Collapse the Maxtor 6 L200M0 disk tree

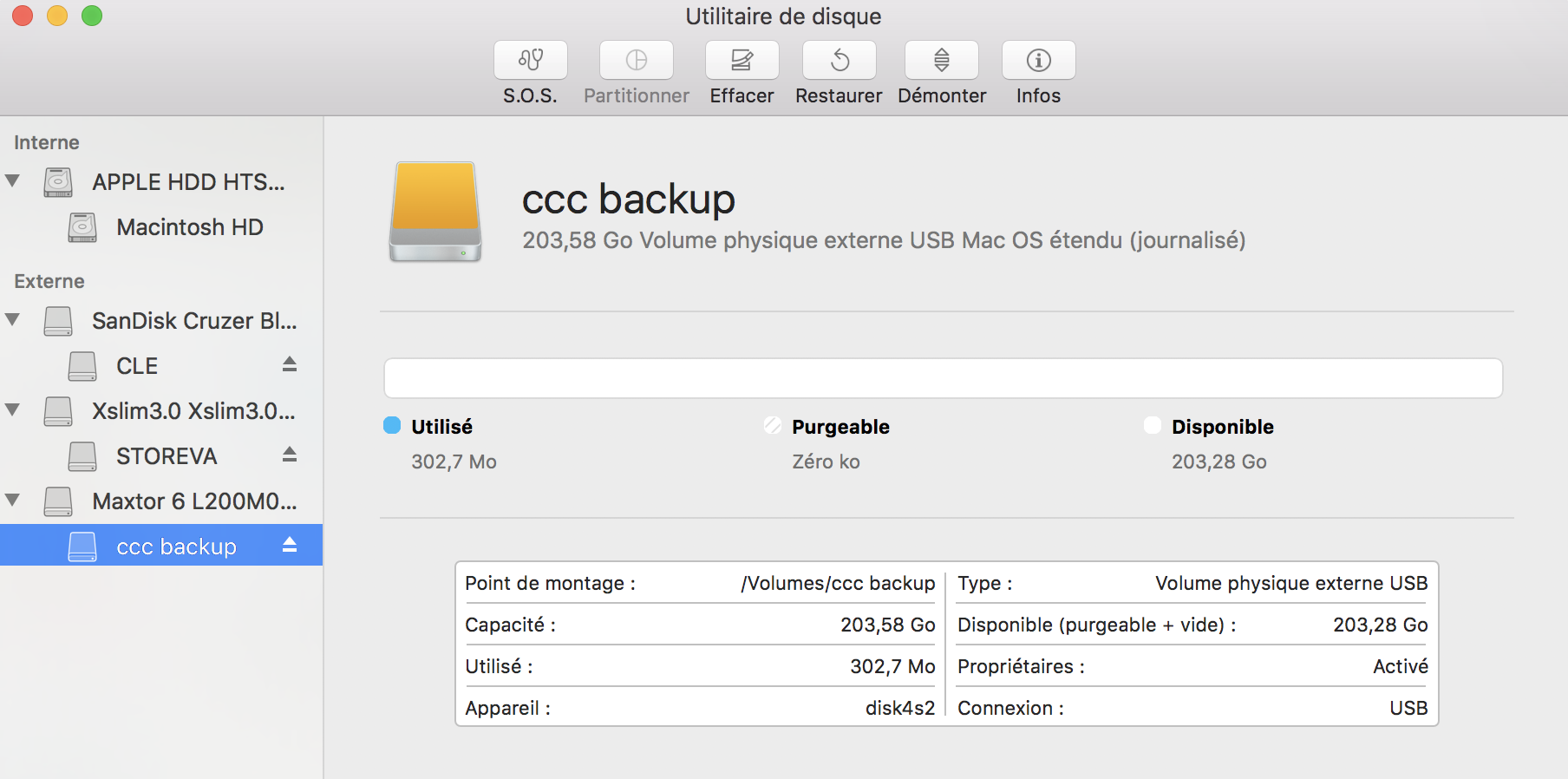13,501
